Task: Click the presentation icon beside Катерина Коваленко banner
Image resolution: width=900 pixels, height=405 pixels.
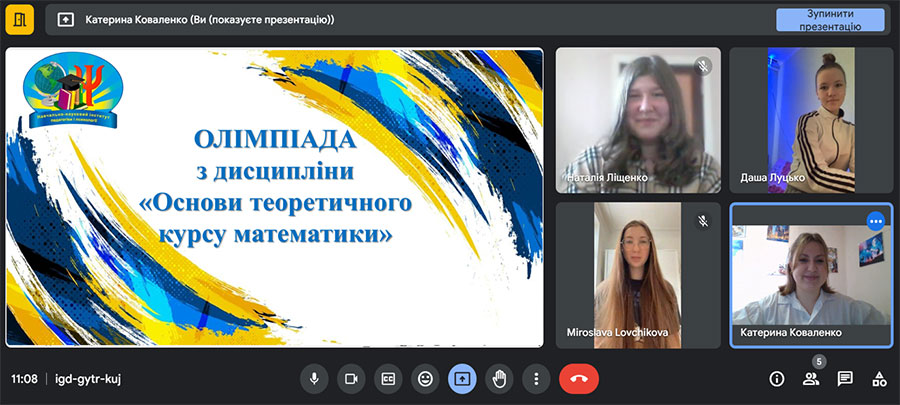Action: click(x=66, y=20)
